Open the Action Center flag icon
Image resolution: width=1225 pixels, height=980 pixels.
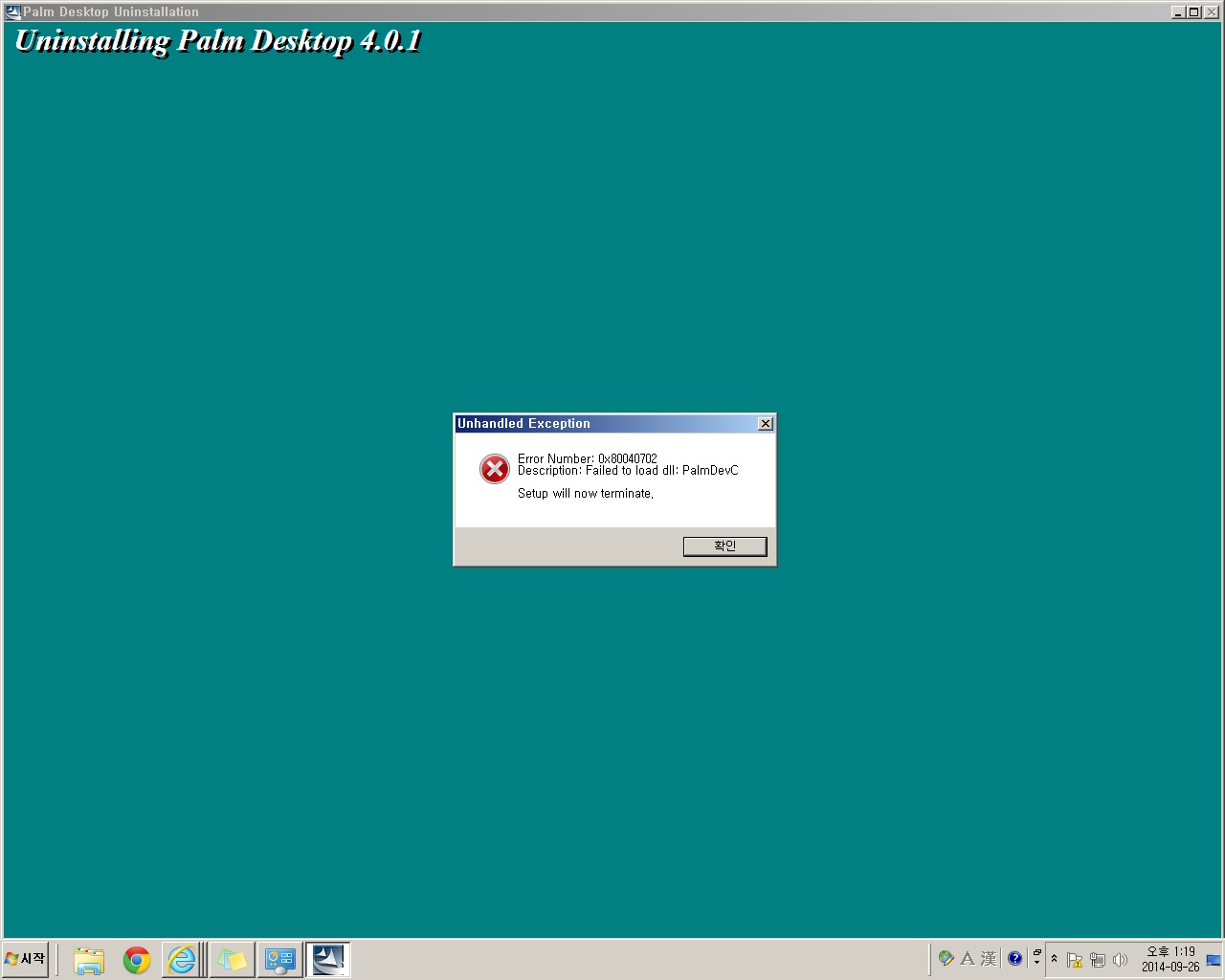(1075, 960)
